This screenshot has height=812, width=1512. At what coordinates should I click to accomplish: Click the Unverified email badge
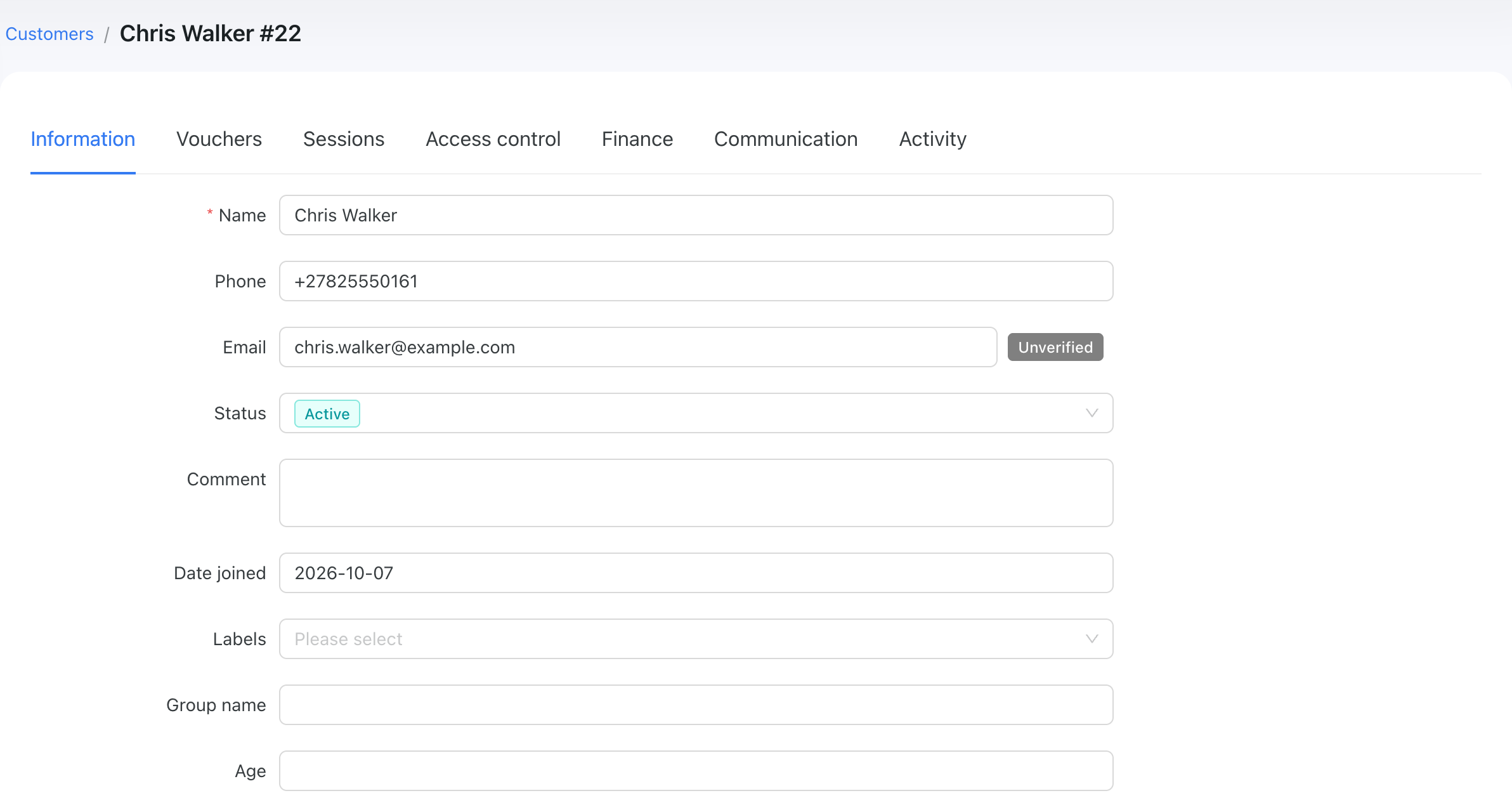click(x=1055, y=347)
